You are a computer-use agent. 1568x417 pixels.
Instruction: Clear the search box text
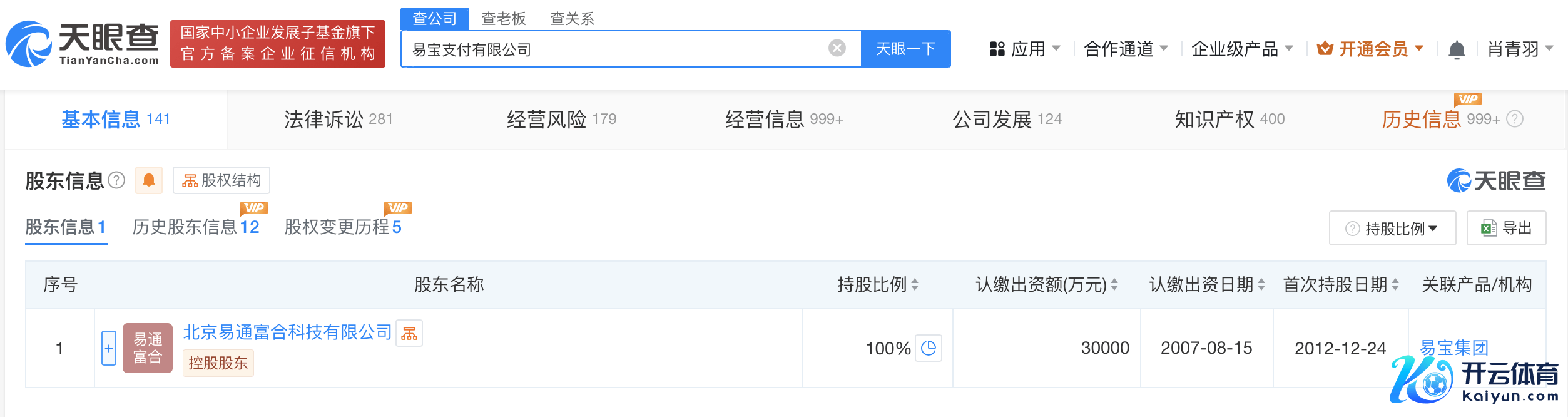point(837,48)
